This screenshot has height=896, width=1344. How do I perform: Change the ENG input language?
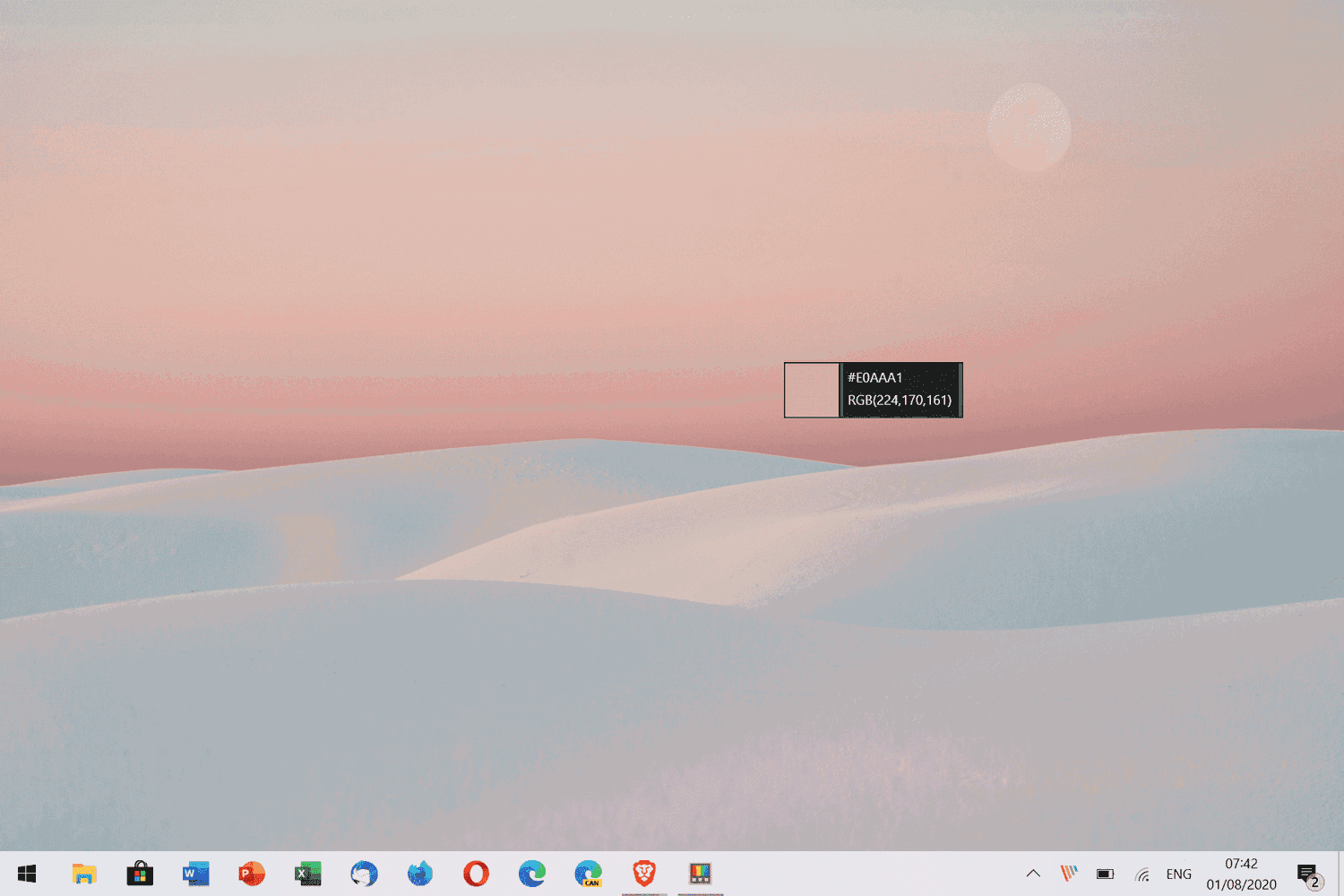coord(1179,874)
